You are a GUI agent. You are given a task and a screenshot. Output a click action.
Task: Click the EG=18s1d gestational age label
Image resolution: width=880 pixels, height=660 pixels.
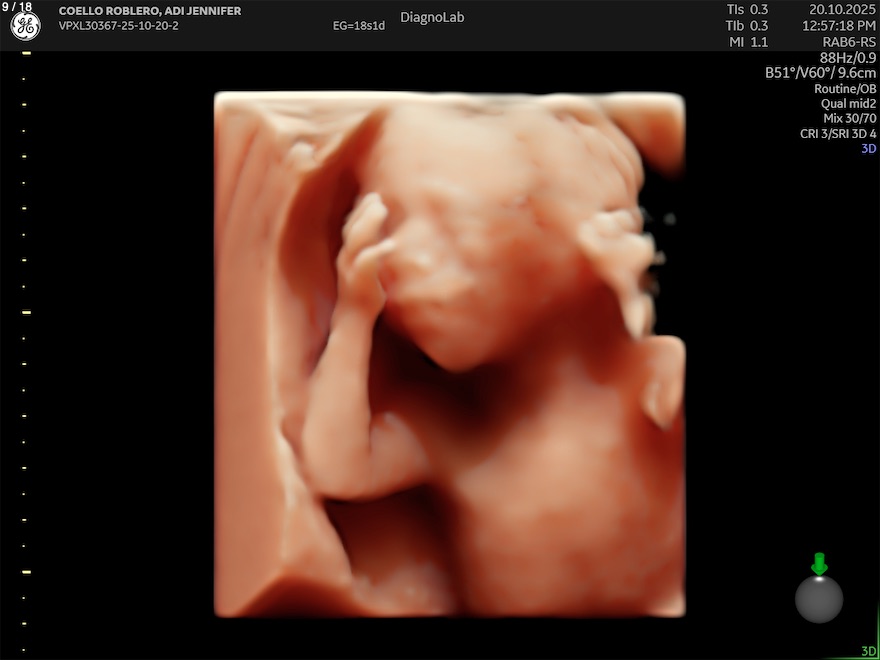(359, 26)
